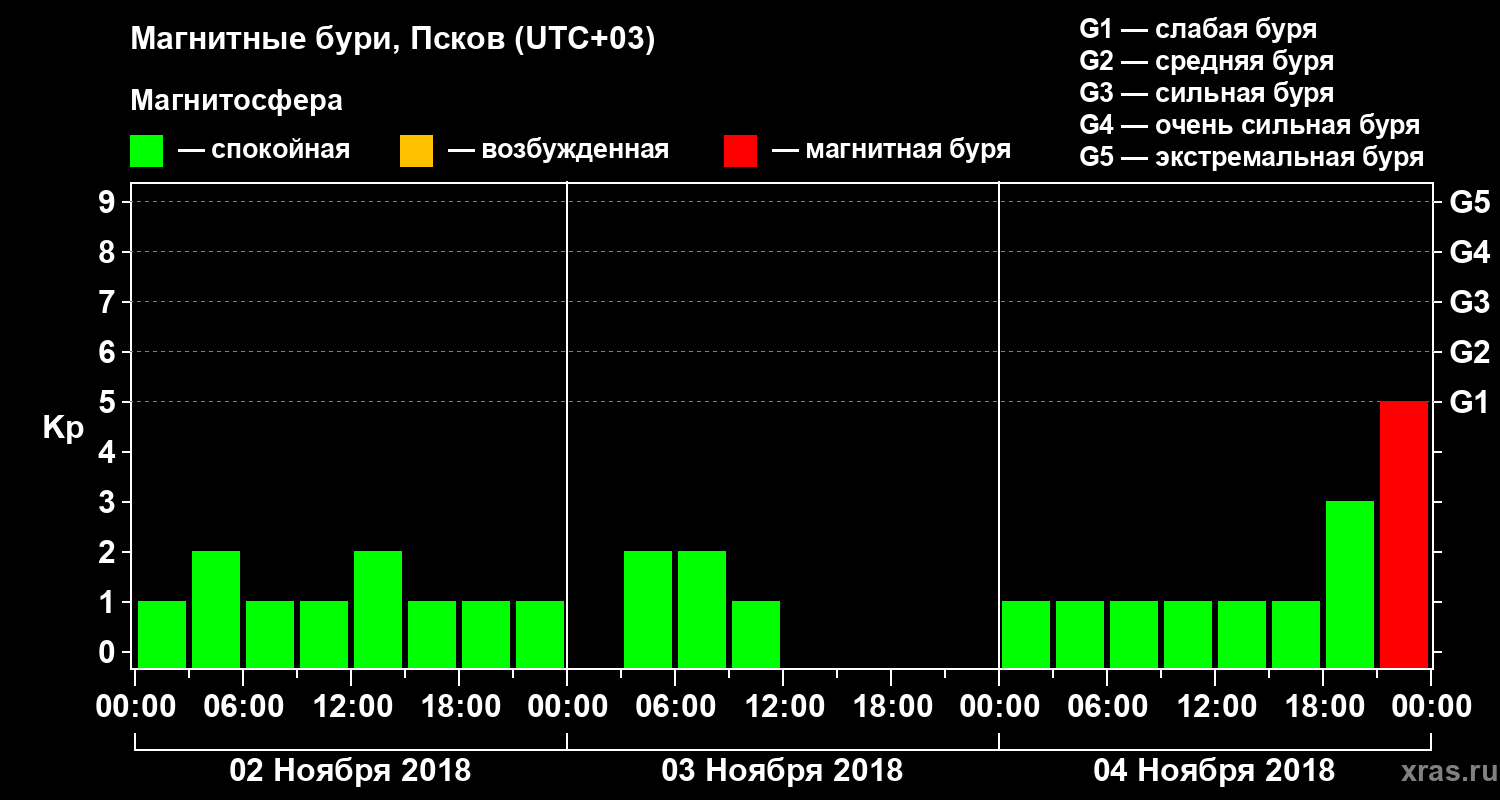Screen dimensions: 1500x800
Task: Click the '03 Ноября 2018' date label
Action: [782, 771]
